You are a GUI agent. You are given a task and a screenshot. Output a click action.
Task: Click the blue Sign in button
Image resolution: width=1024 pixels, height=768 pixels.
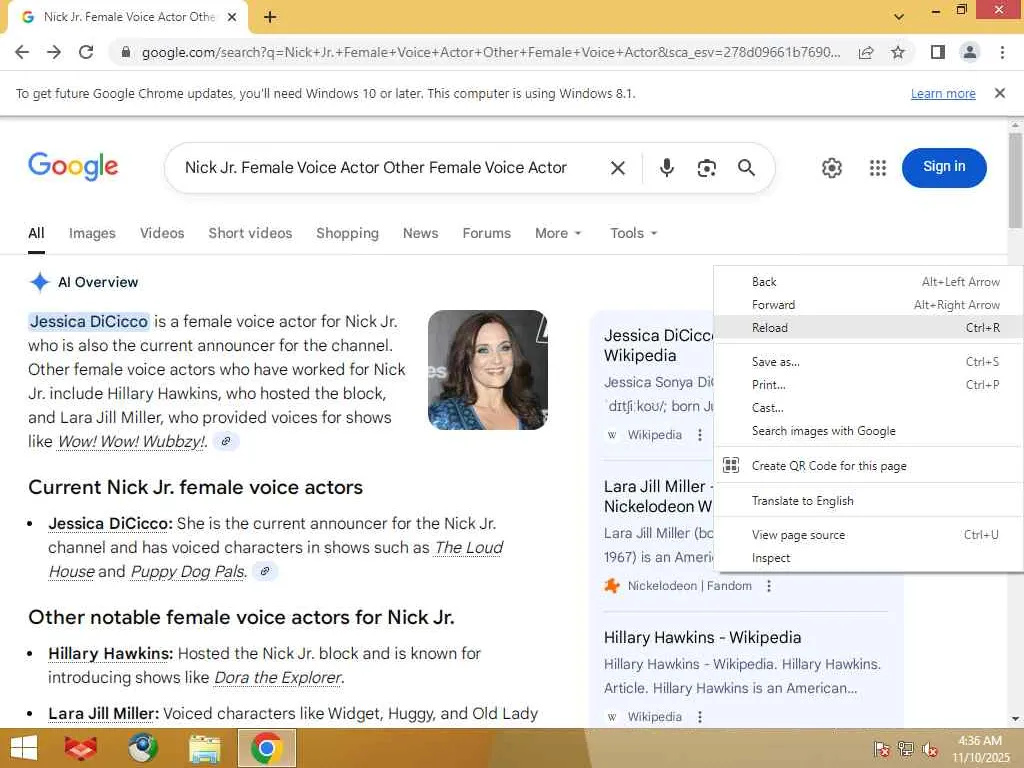[944, 167]
